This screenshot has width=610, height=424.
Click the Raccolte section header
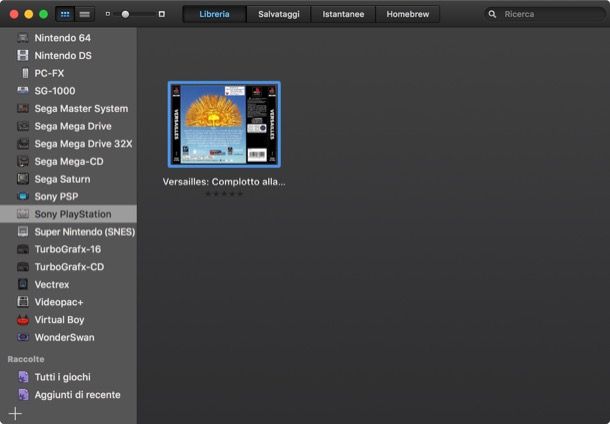click(26, 359)
